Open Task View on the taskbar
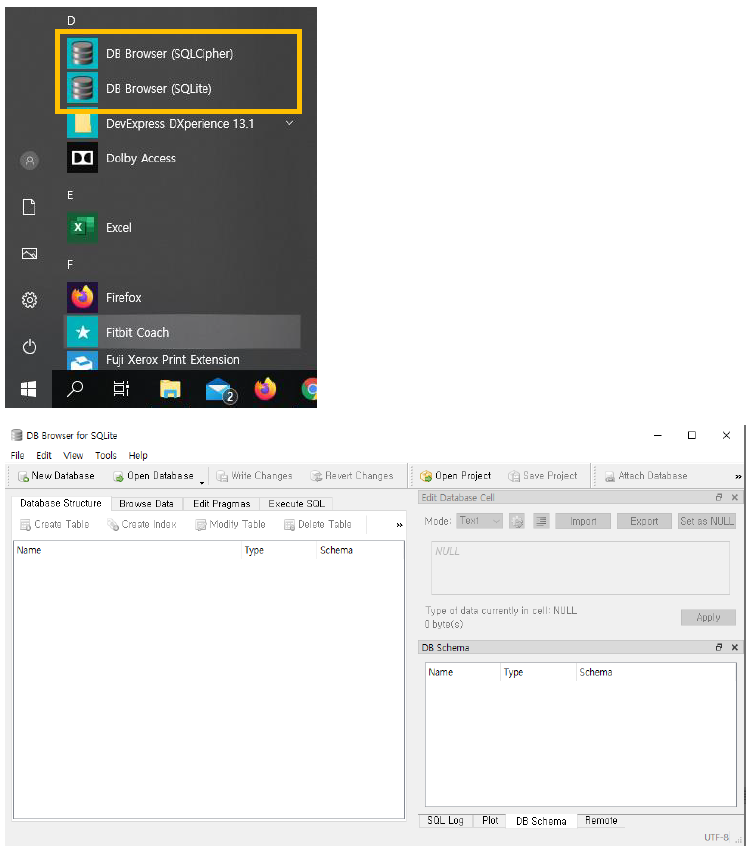 (121, 389)
